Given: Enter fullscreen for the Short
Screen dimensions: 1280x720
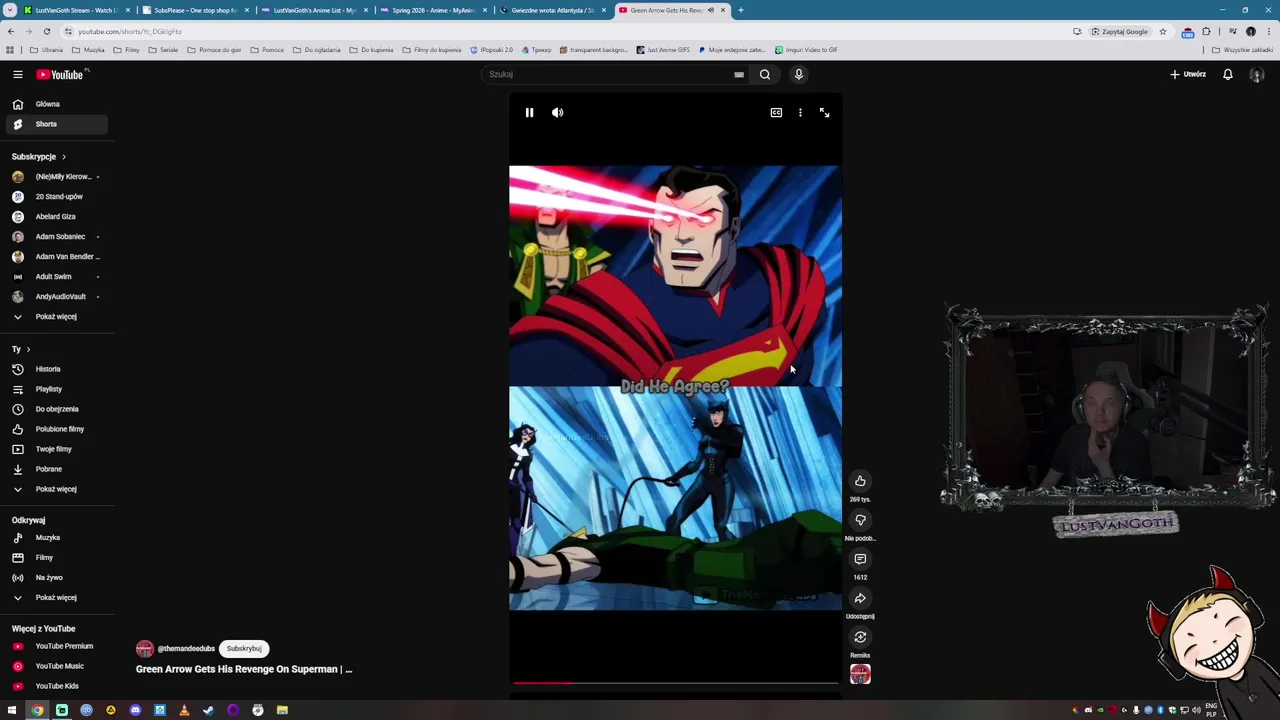Looking at the screenshot, I should [824, 113].
